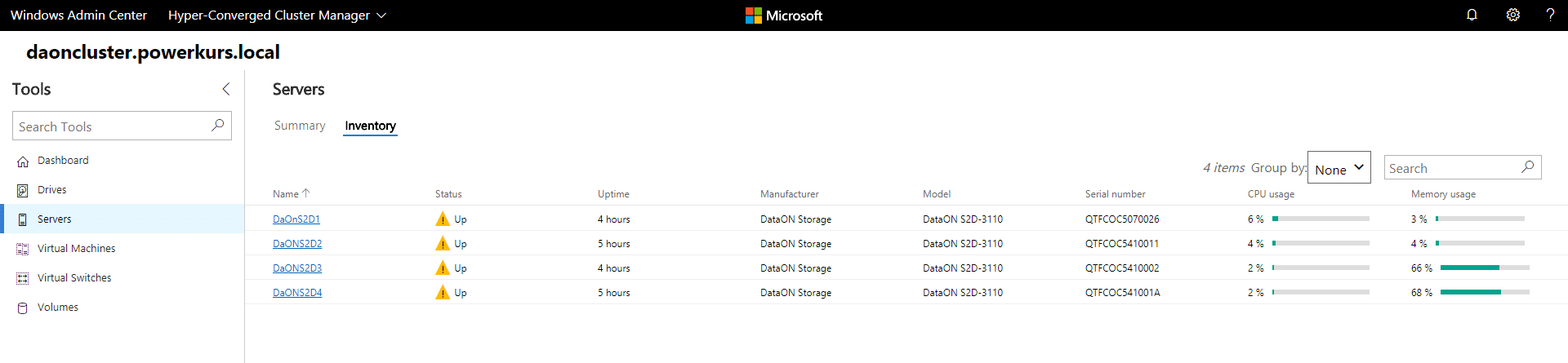Click the warning icon for DaONS2D3

pyautogui.click(x=443, y=268)
